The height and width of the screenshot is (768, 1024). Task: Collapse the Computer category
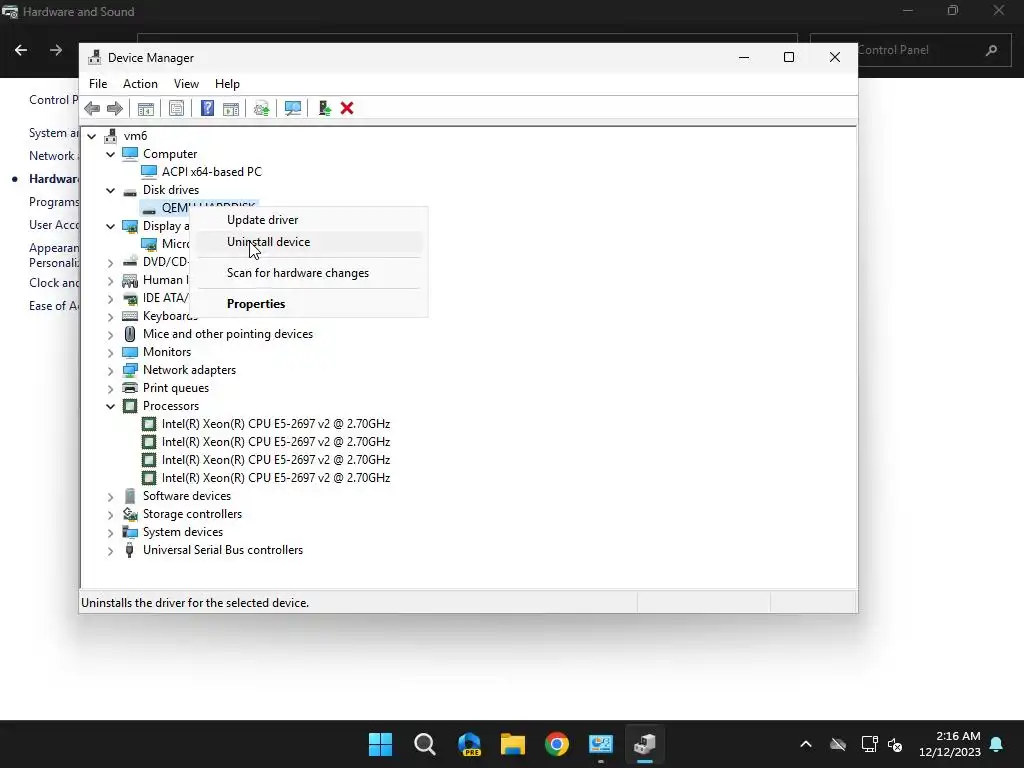coord(110,154)
